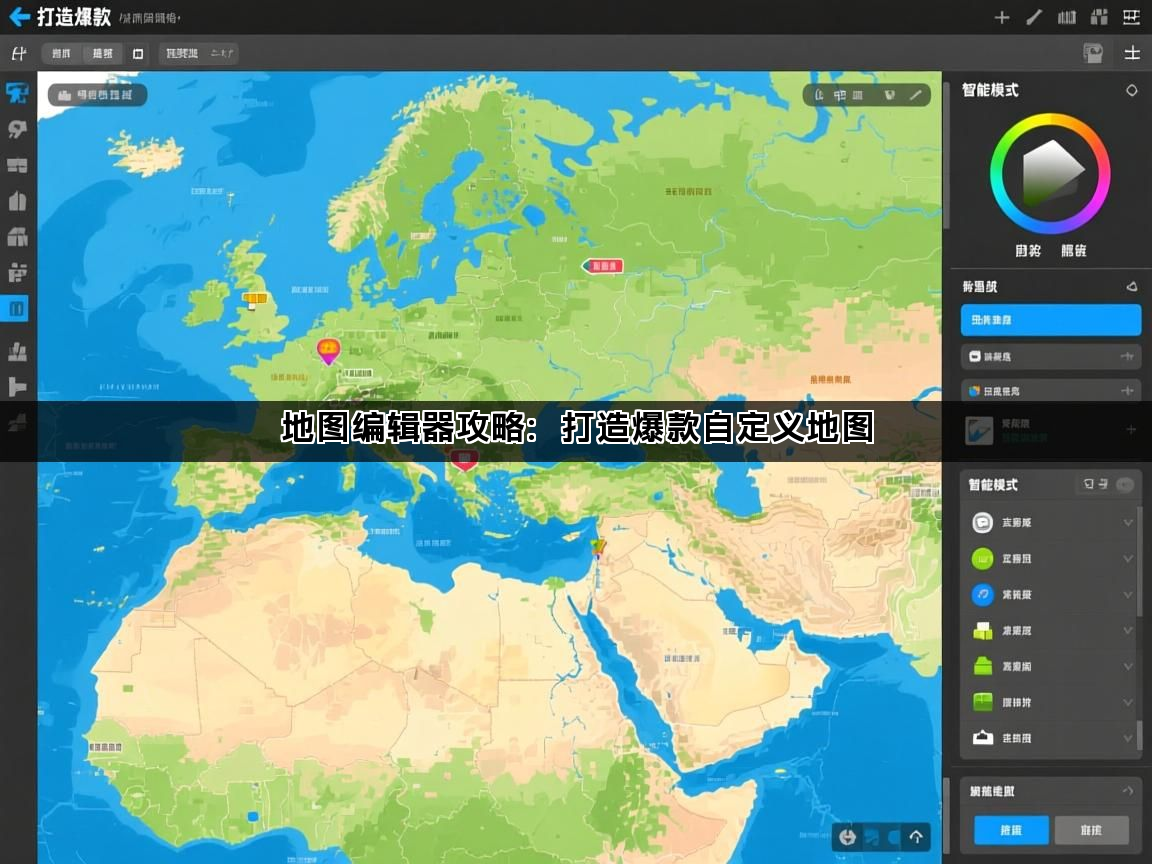The image size is (1152, 864).
Task: Toggle the switch beside 智能模式 list header
Action: (x=1125, y=485)
